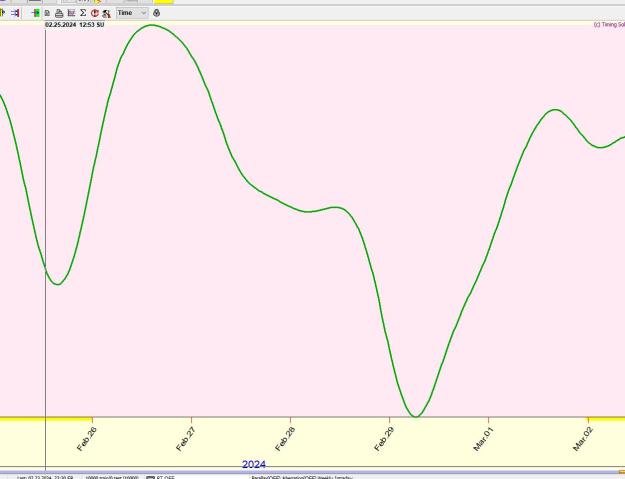Click the small document icon beside the printer
This screenshot has width=625, height=479.
(47, 14)
